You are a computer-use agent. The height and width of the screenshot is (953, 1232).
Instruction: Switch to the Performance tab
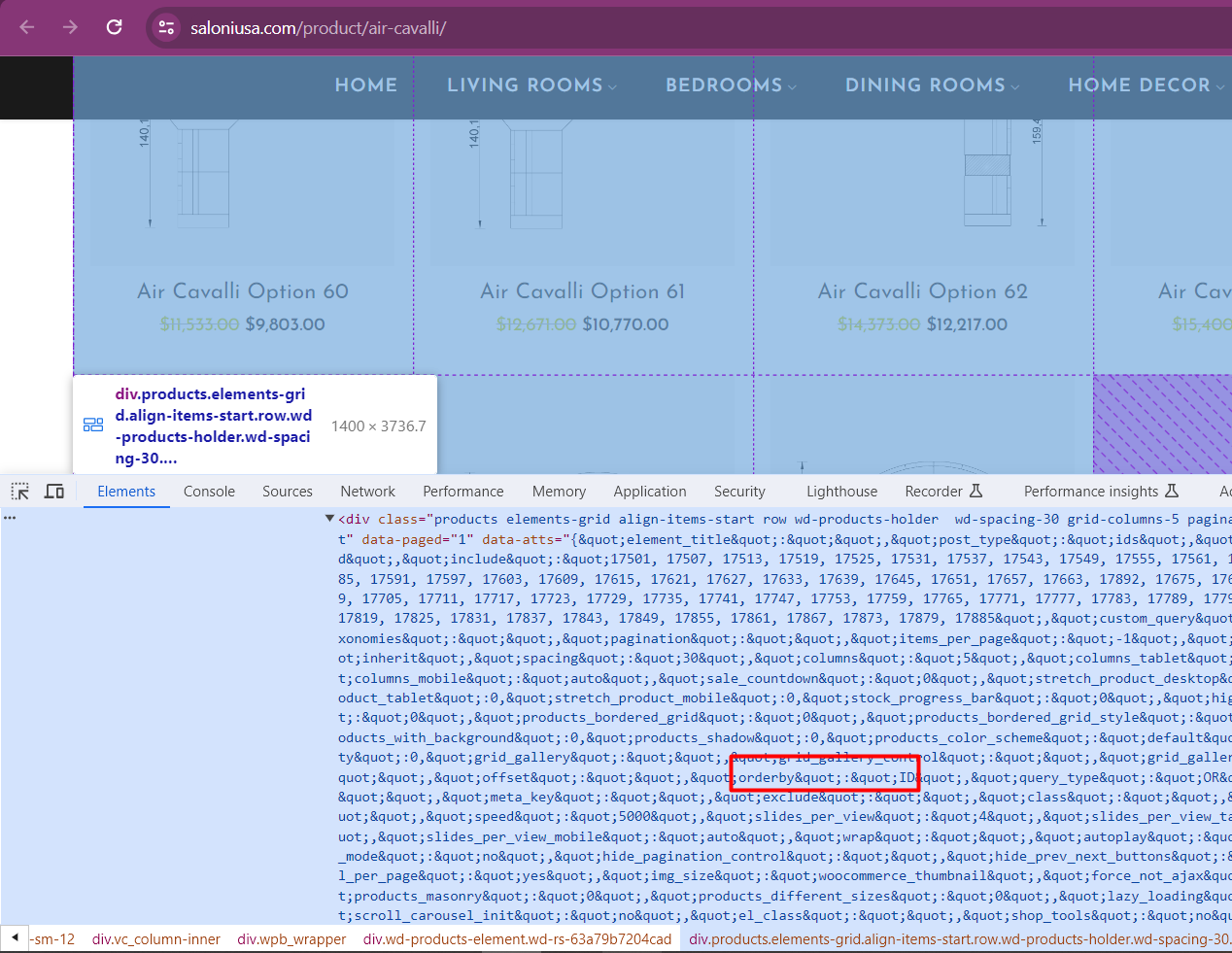463,492
